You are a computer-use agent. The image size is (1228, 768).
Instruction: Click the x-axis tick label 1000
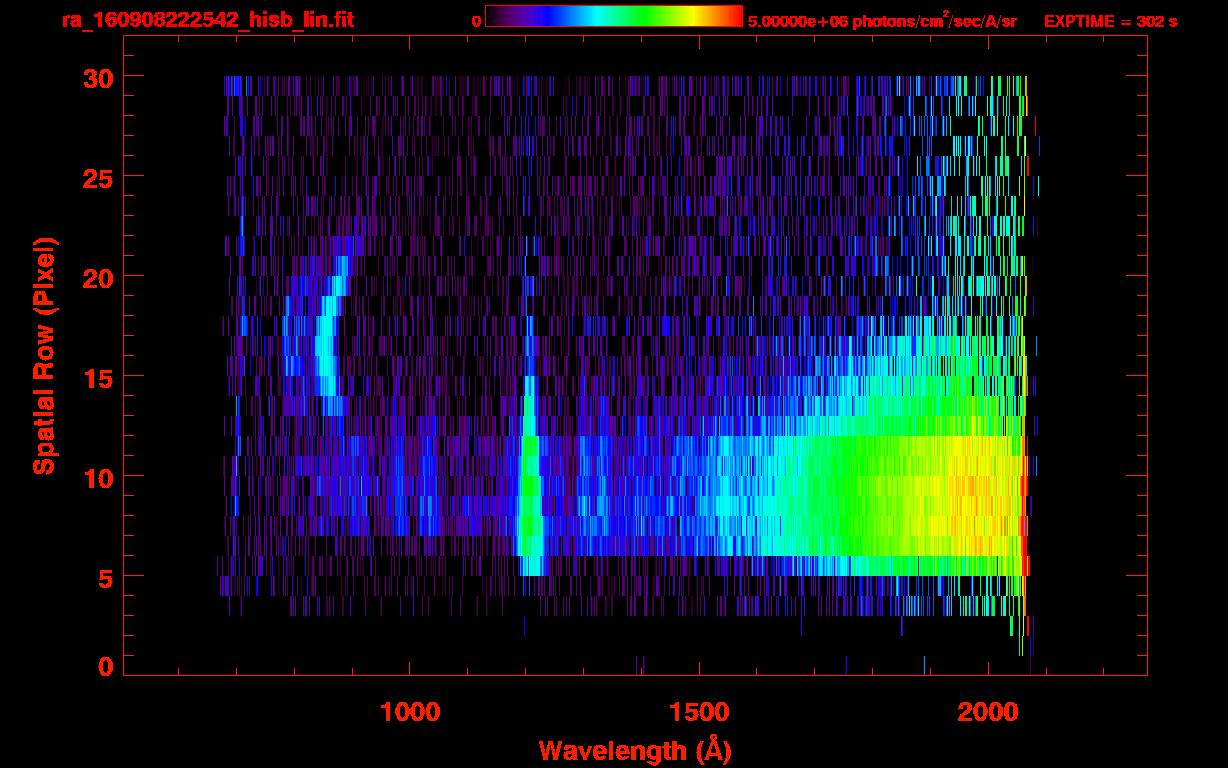click(x=411, y=711)
